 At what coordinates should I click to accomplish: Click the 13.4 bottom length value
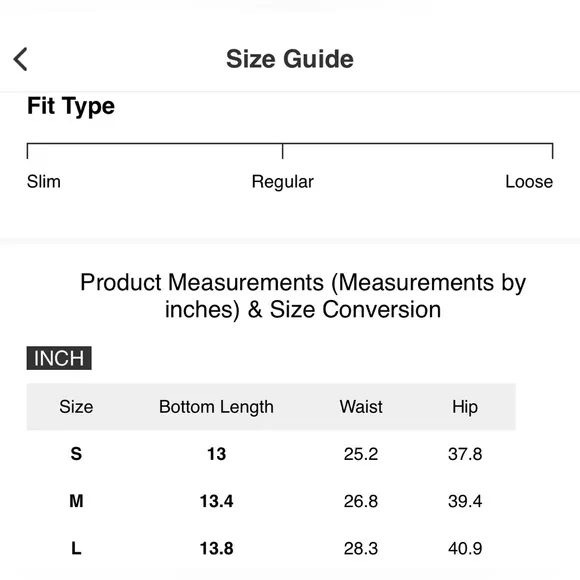216,501
